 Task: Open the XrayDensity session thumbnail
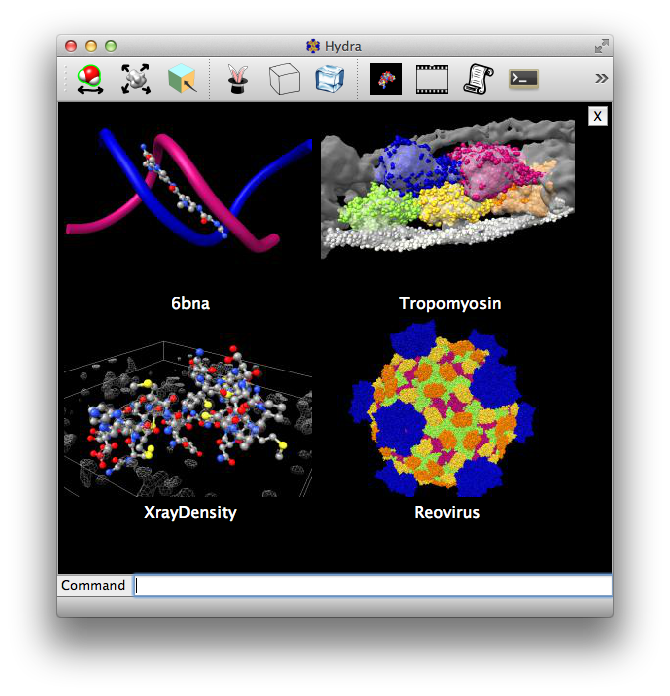point(189,418)
